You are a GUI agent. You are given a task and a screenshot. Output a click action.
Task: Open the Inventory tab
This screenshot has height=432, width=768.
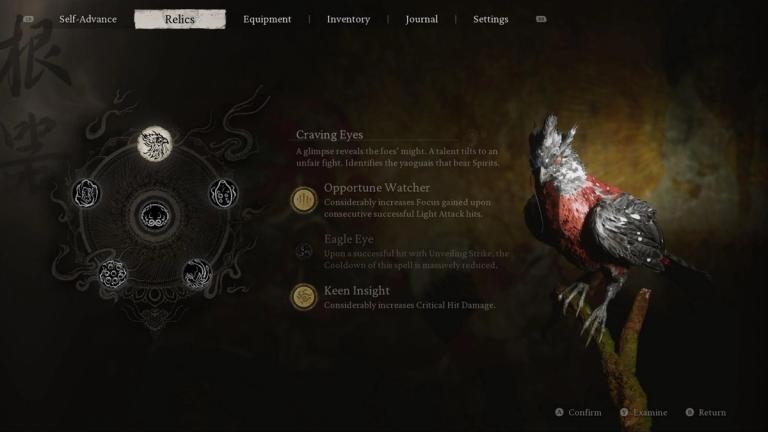pyautogui.click(x=348, y=19)
